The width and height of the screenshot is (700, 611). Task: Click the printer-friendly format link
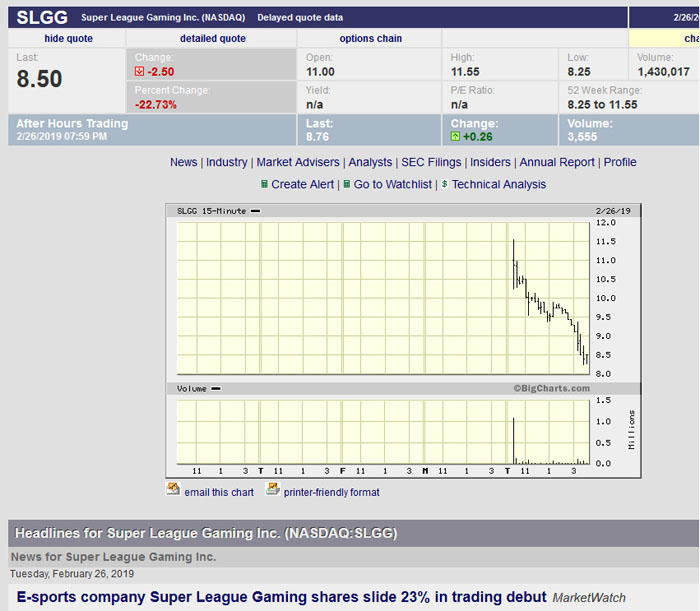(x=331, y=492)
